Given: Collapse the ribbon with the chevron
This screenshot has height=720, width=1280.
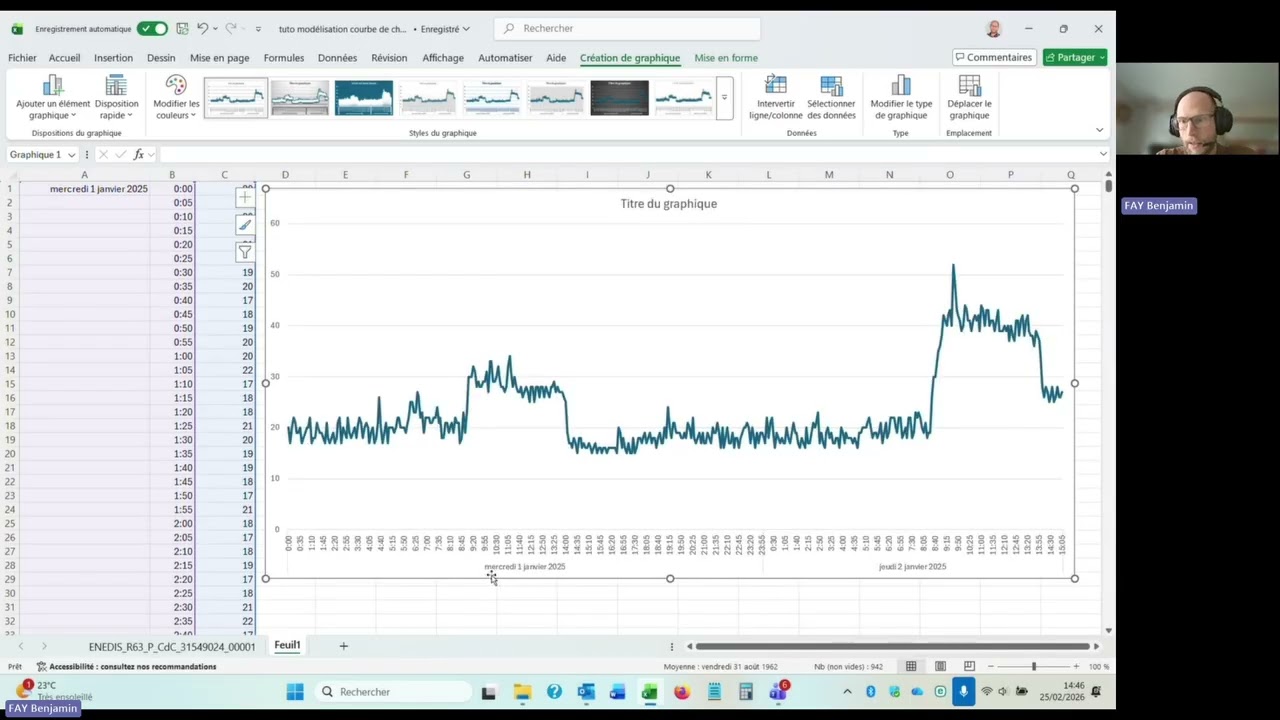Looking at the screenshot, I should [1099, 130].
